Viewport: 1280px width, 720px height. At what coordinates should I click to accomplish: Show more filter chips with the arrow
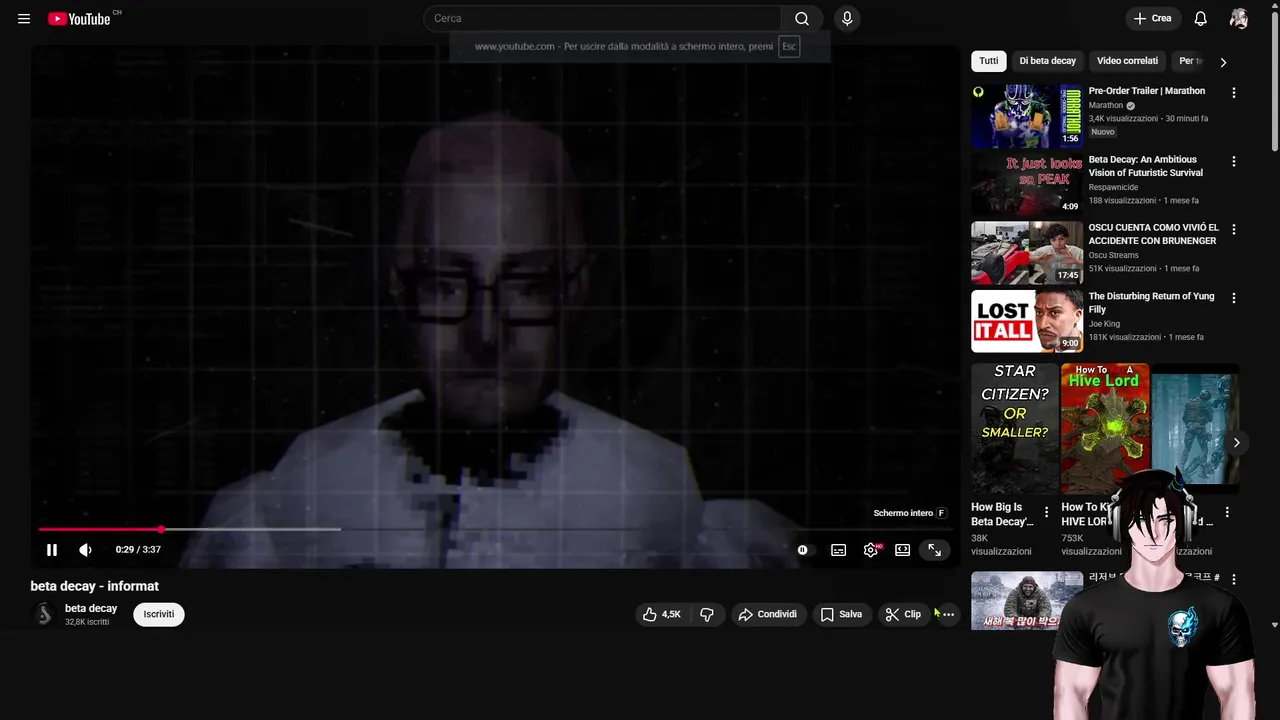point(1222,62)
